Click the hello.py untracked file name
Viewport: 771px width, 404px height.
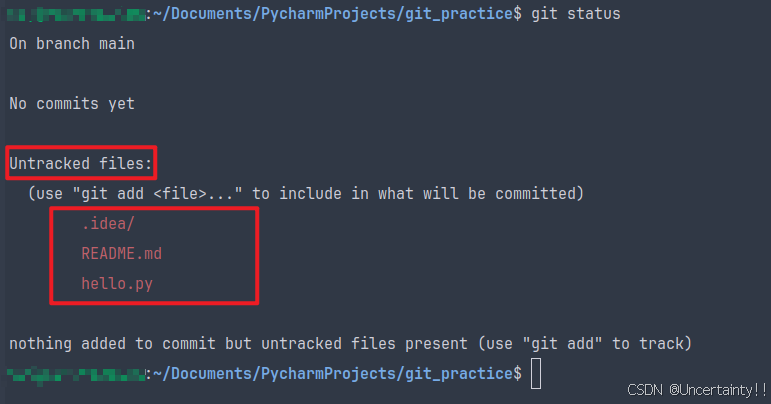point(117,284)
